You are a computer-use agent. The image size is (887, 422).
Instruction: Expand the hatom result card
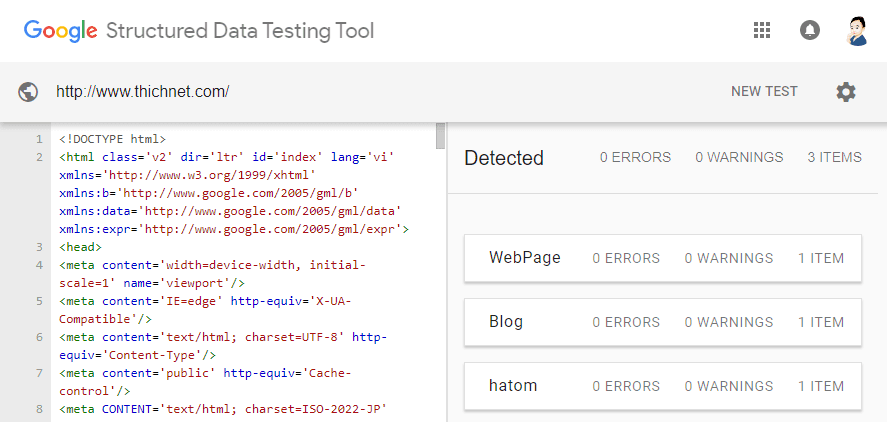(662, 386)
